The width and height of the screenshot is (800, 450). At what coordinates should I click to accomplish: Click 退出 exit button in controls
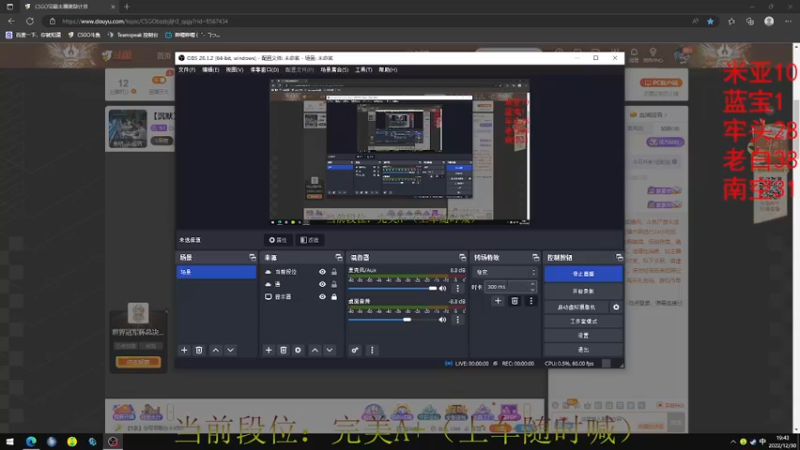click(x=583, y=350)
